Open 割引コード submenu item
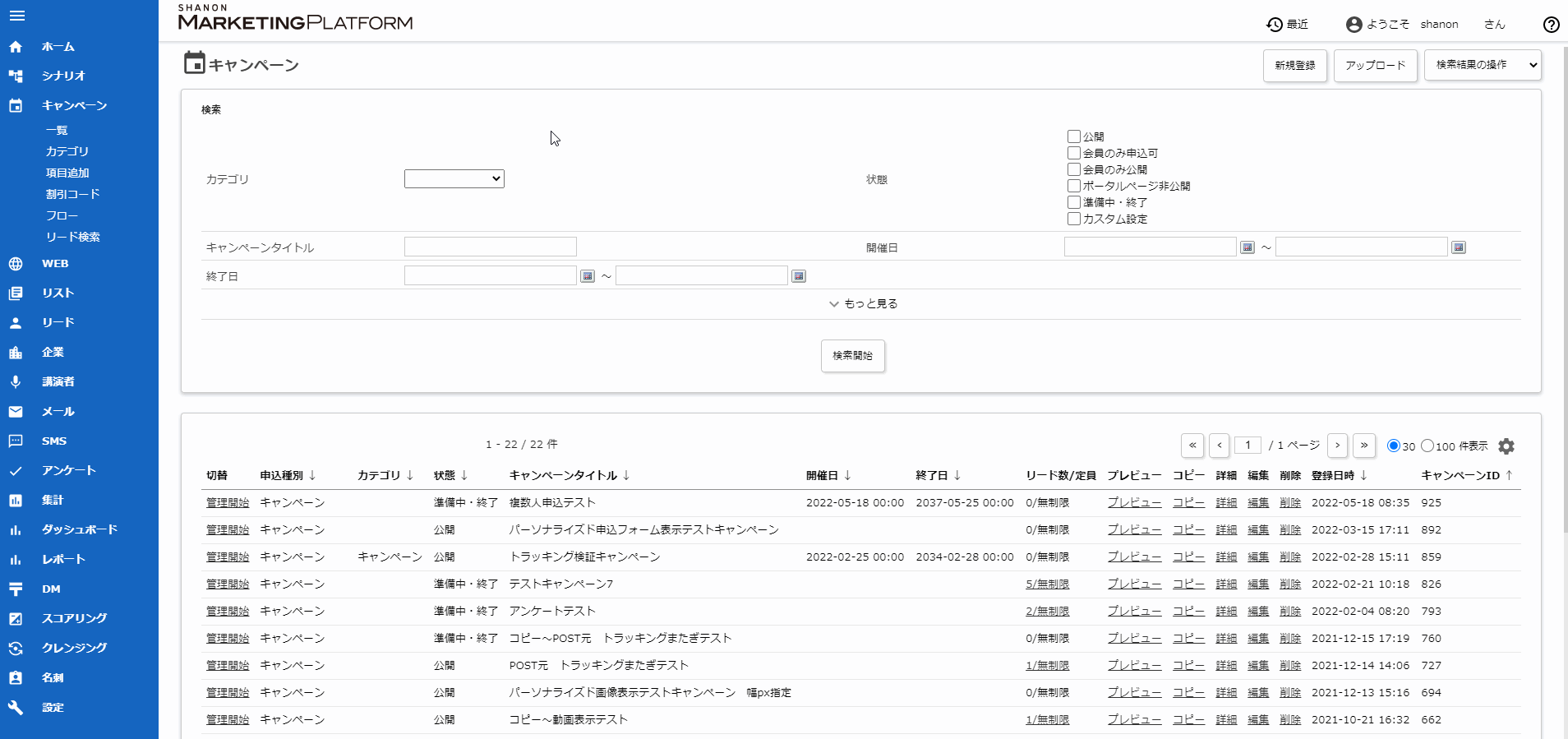This screenshot has height=739, width=1568. tap(72, 195)
